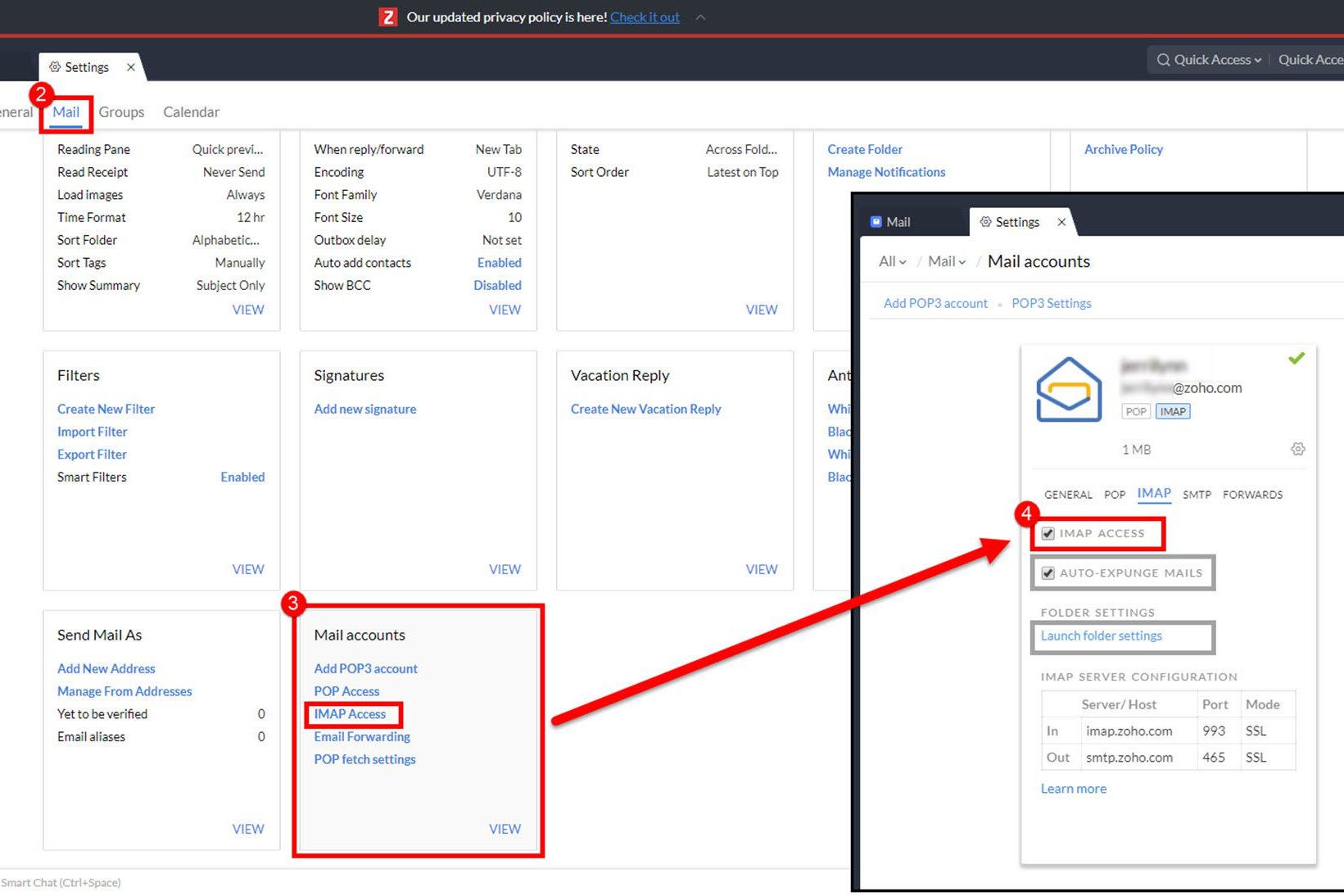Click VIEW in the Filters card
Screen dimensions: 1344x896
click(248, 569)
